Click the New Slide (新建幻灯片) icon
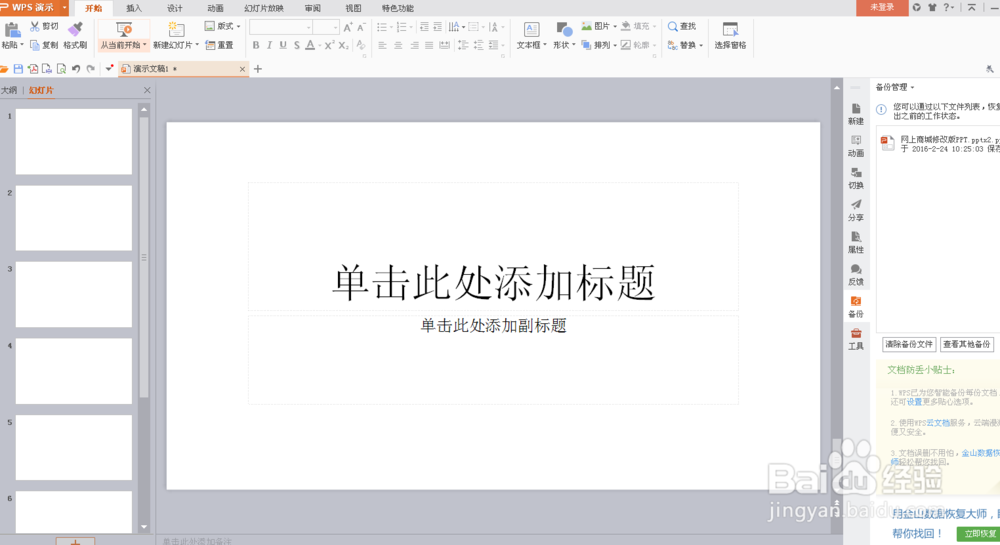 [176, 29]
